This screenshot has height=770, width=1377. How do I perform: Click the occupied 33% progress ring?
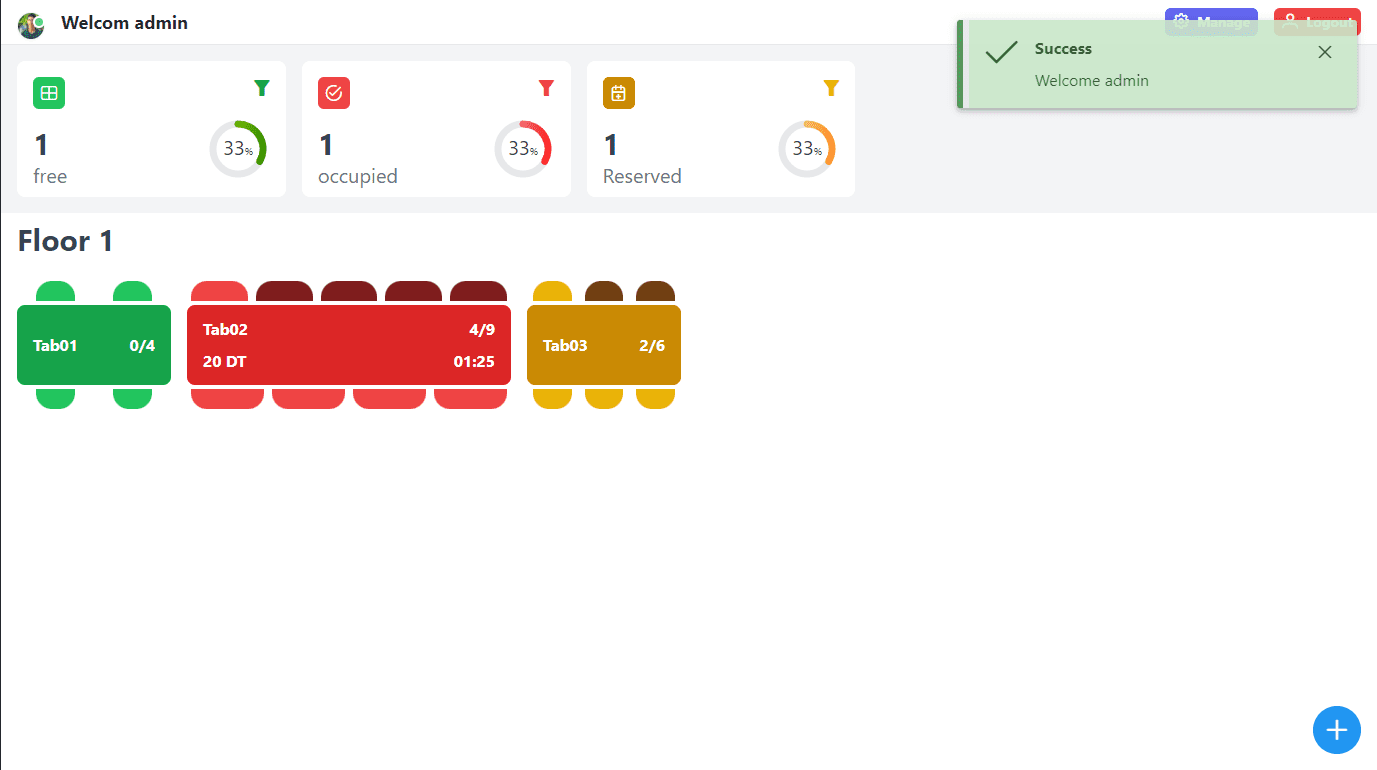click(523, 149)
